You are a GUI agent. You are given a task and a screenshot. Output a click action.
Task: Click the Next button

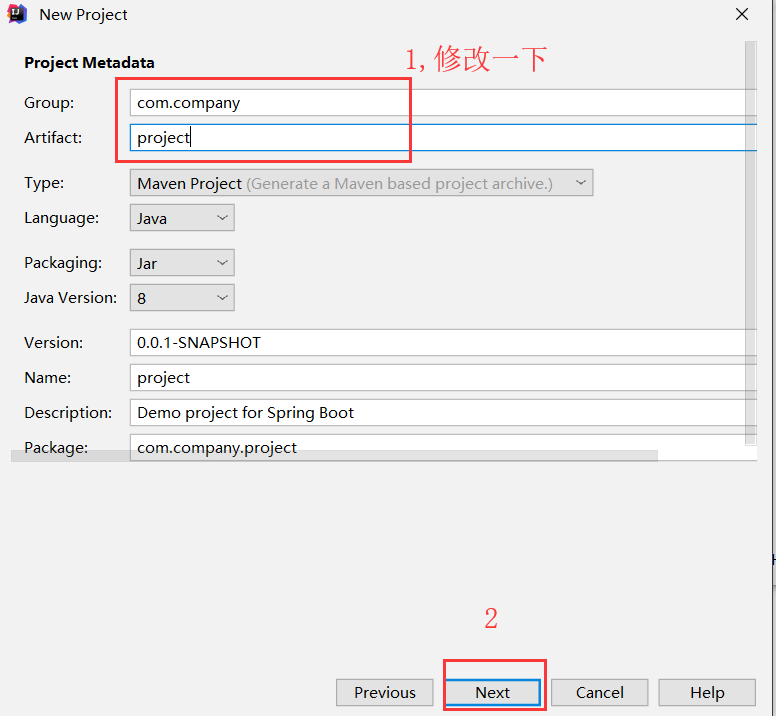(492, 692)
